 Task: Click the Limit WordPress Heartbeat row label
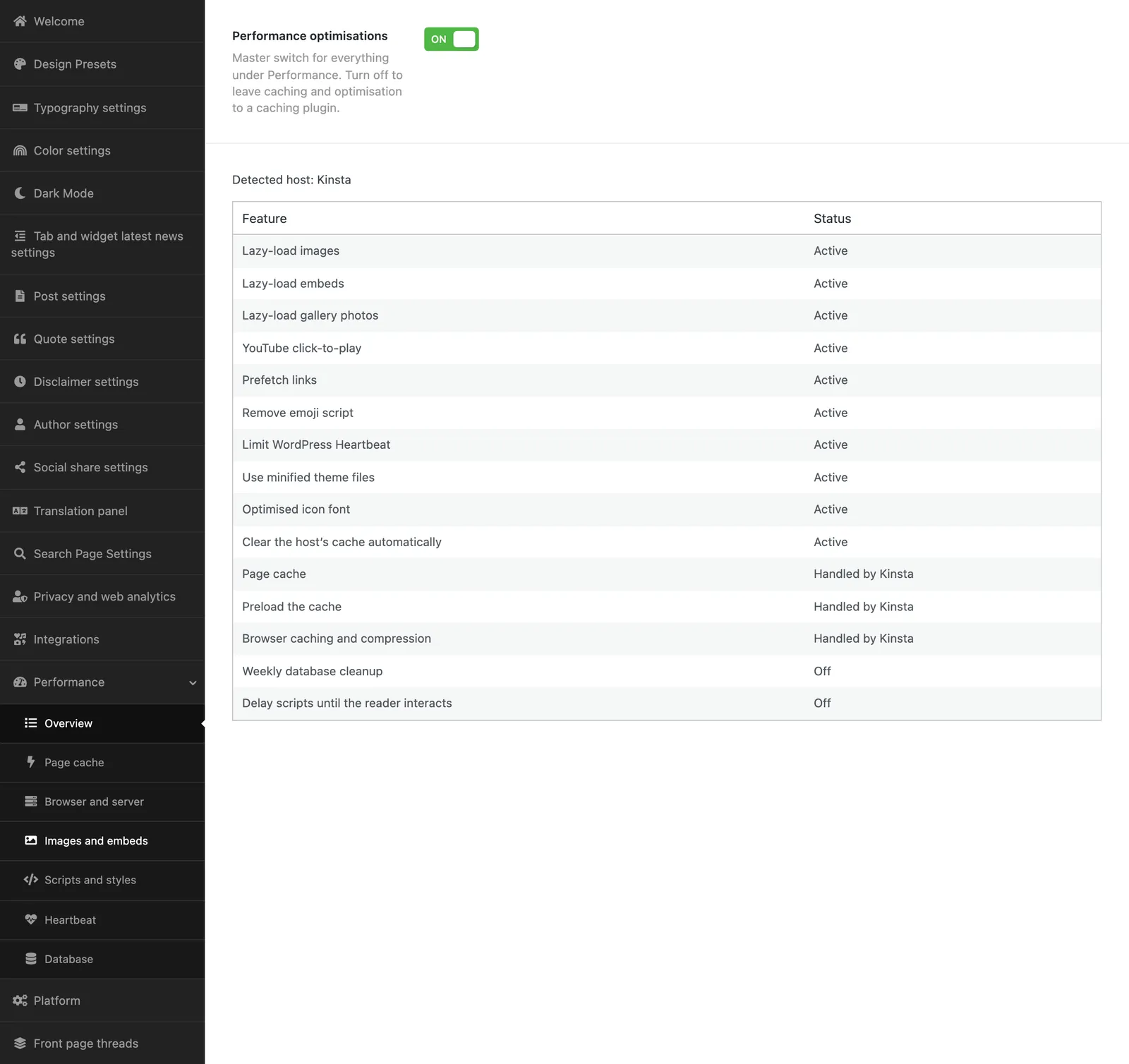pyautogui.click(x=316, y=445)
